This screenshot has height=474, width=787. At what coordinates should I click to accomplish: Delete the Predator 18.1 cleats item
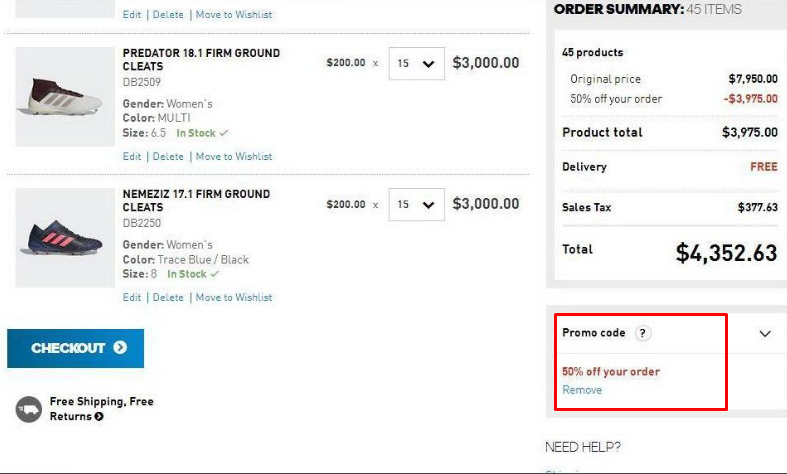coord(168,157)
